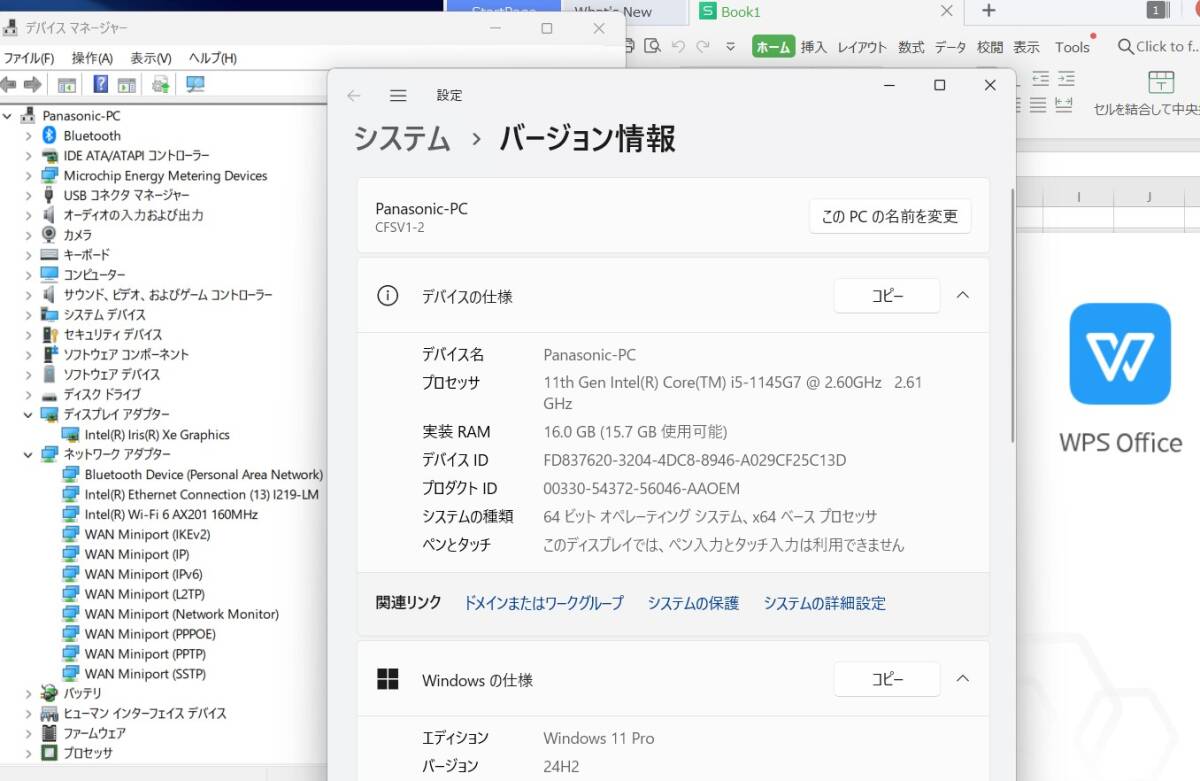The image size is (1200, 781).
Task: Open システムの詳細設定 link
Action: [825, 603]
